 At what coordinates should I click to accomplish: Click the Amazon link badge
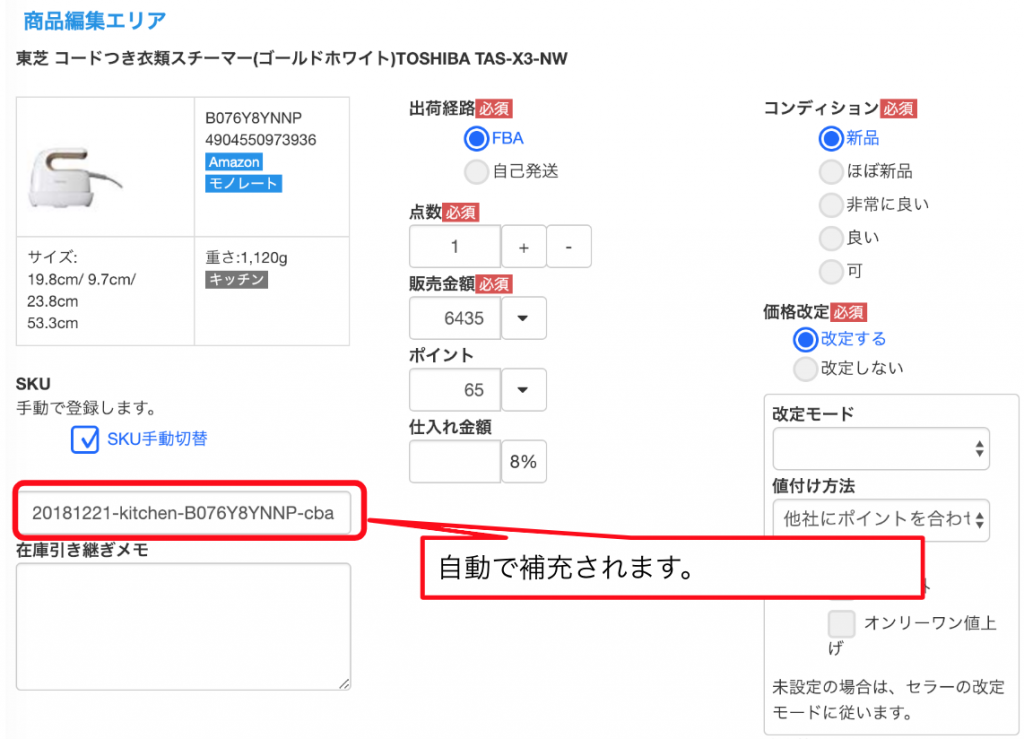tap(234, 162)
